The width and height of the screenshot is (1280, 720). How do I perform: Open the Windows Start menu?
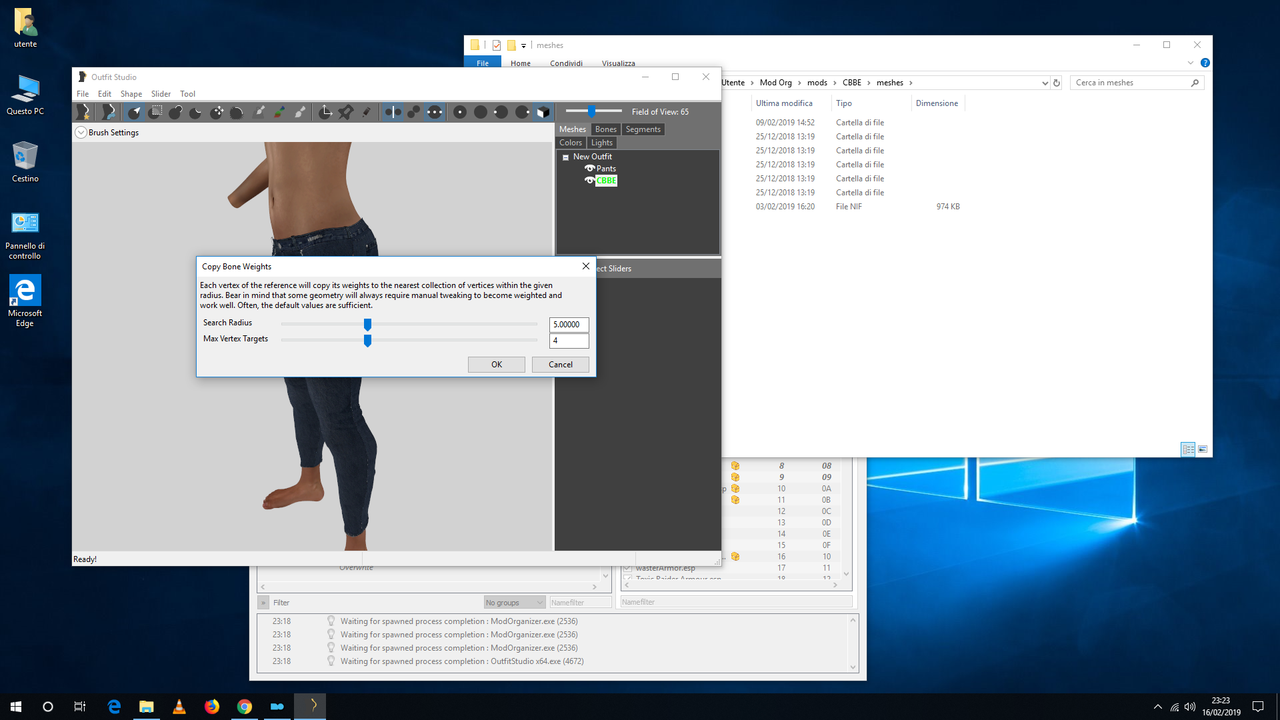pyautogui.click(x=16, y=706)
